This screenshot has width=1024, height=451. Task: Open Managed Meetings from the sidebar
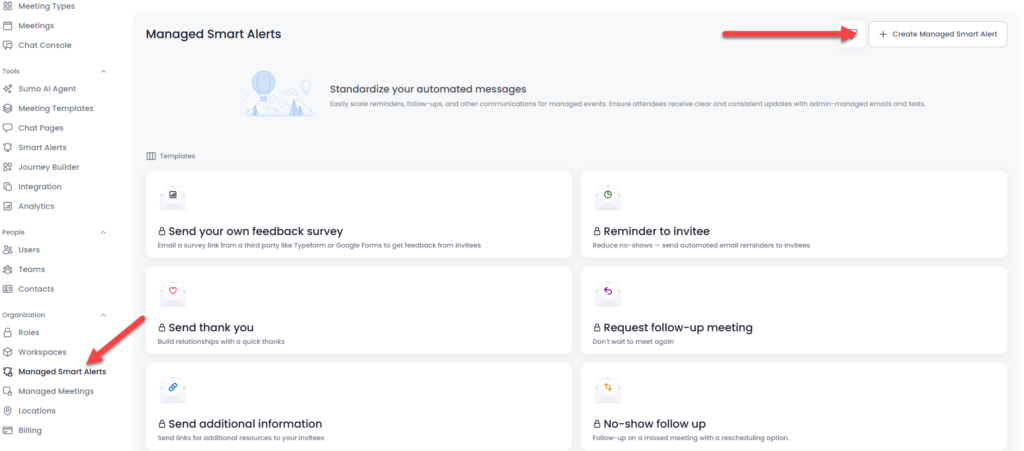pyautogui.click(x=55, y=391)
